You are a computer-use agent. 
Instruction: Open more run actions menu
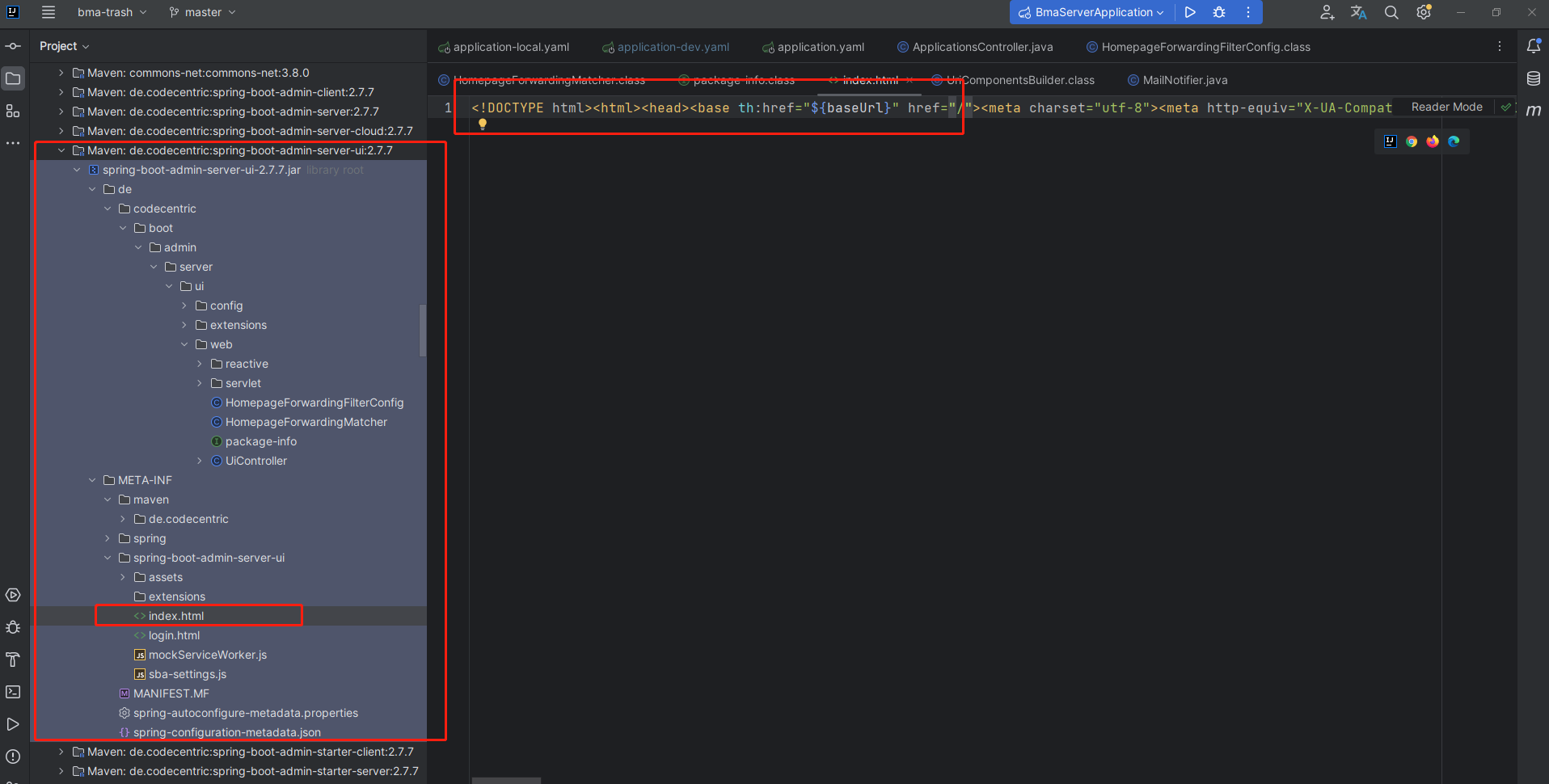pyautogui.click(x=1248, y=12)
